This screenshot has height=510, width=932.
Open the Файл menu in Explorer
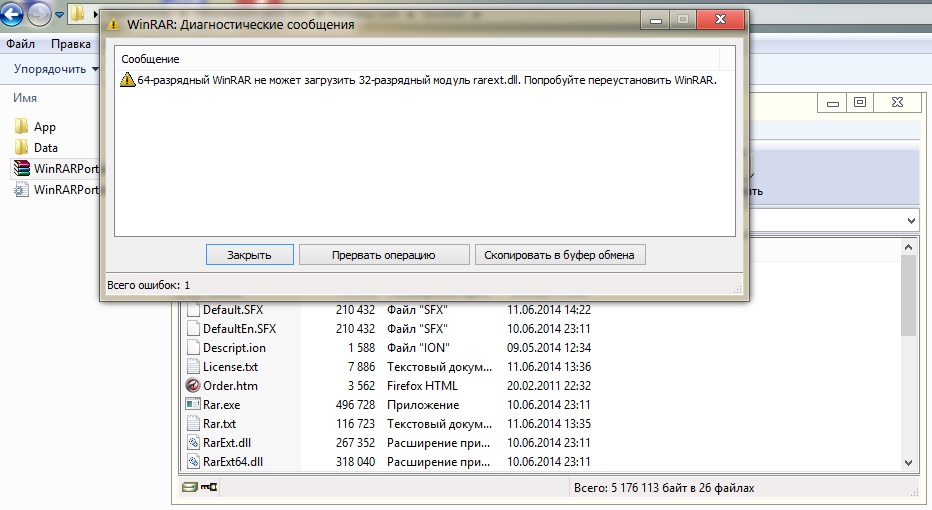[21, 44]
